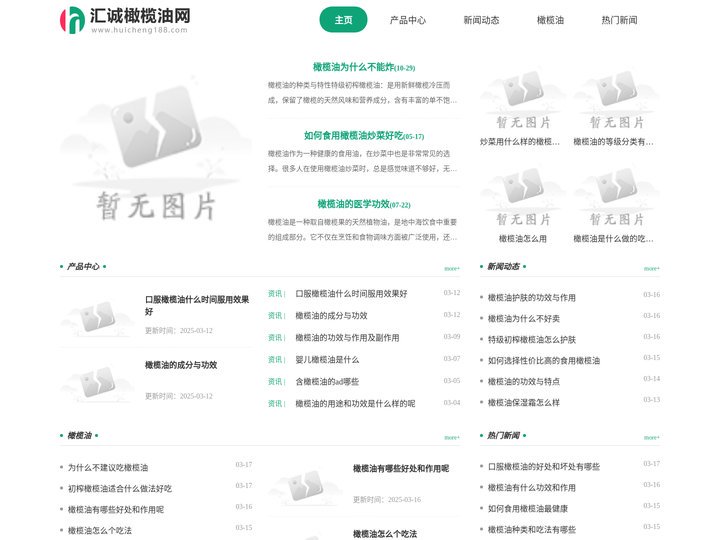Viewport: 720px width, 540px height.
Task: Open article 橄榄油的医学功效
Action: [x=364, y=204]
